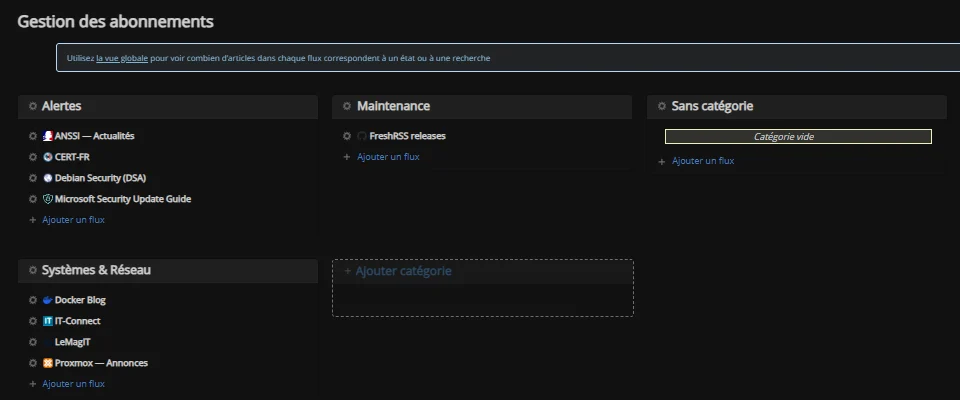960x400 pixels.
Task: Click gear icon beside CERT-FR
Action: [33, 157]
